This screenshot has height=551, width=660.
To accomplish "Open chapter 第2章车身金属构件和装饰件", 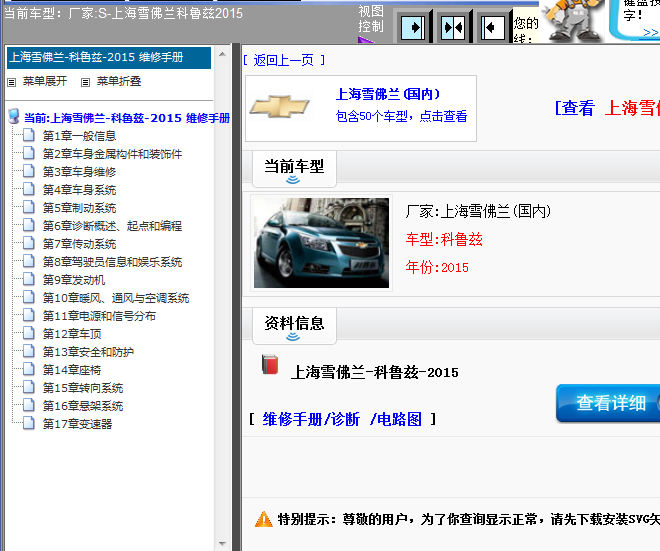I will pos(112,154).
